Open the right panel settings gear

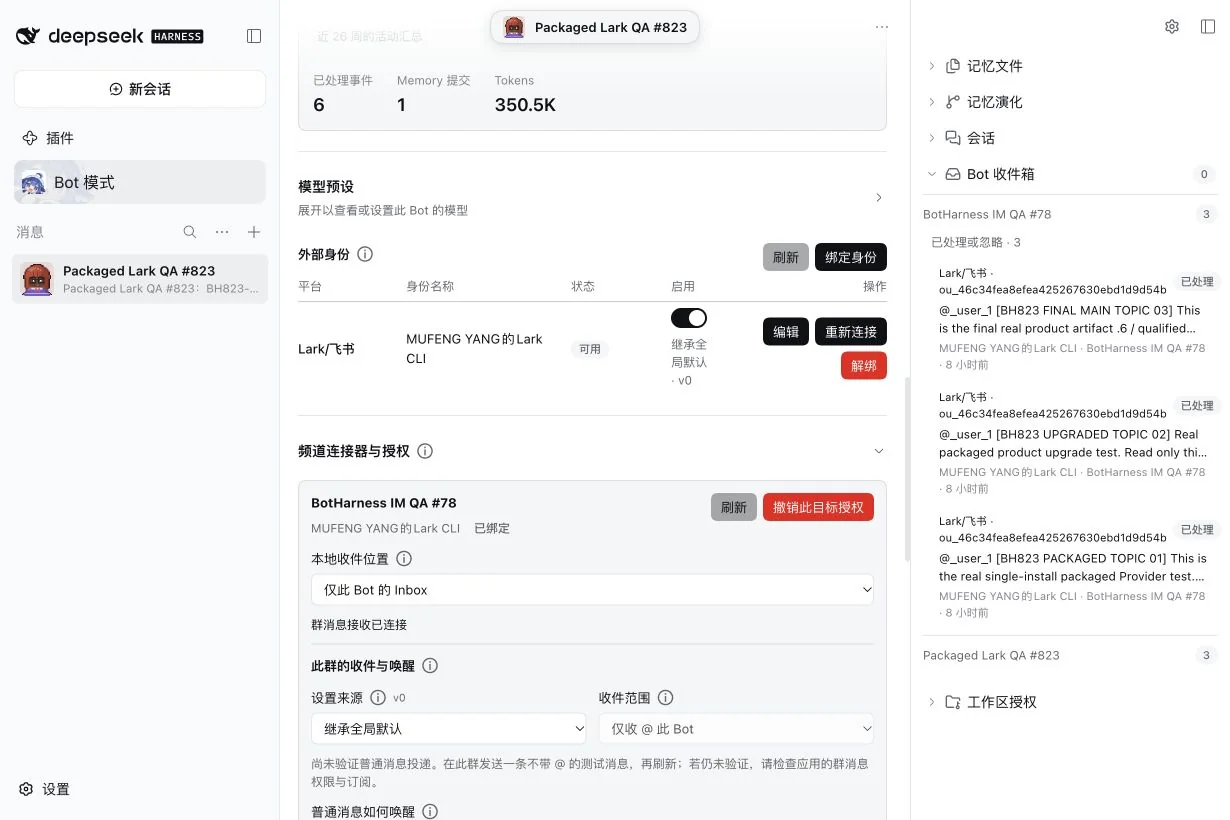click(1172, 27)
